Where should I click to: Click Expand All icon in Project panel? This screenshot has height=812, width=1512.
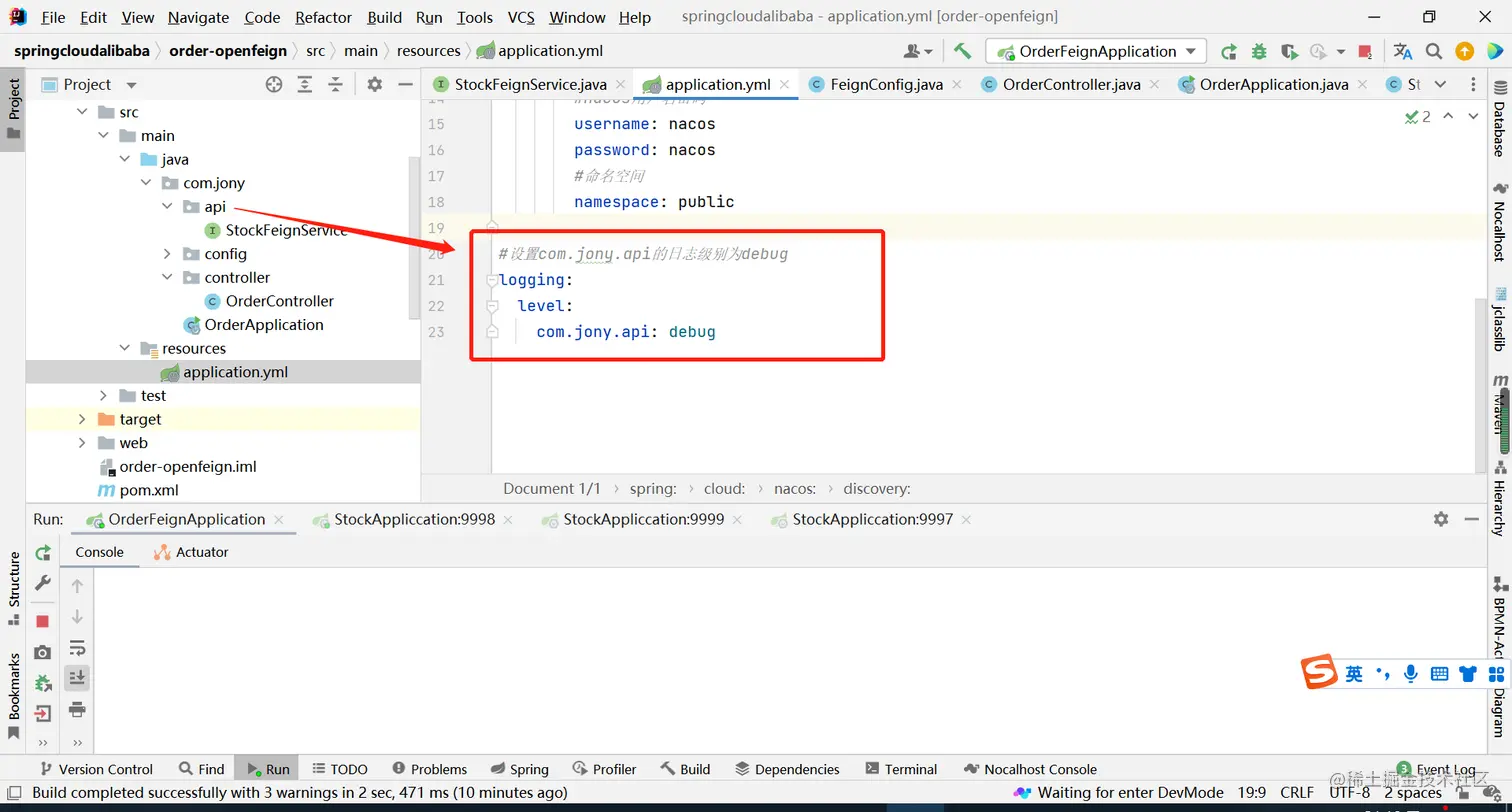307,85
